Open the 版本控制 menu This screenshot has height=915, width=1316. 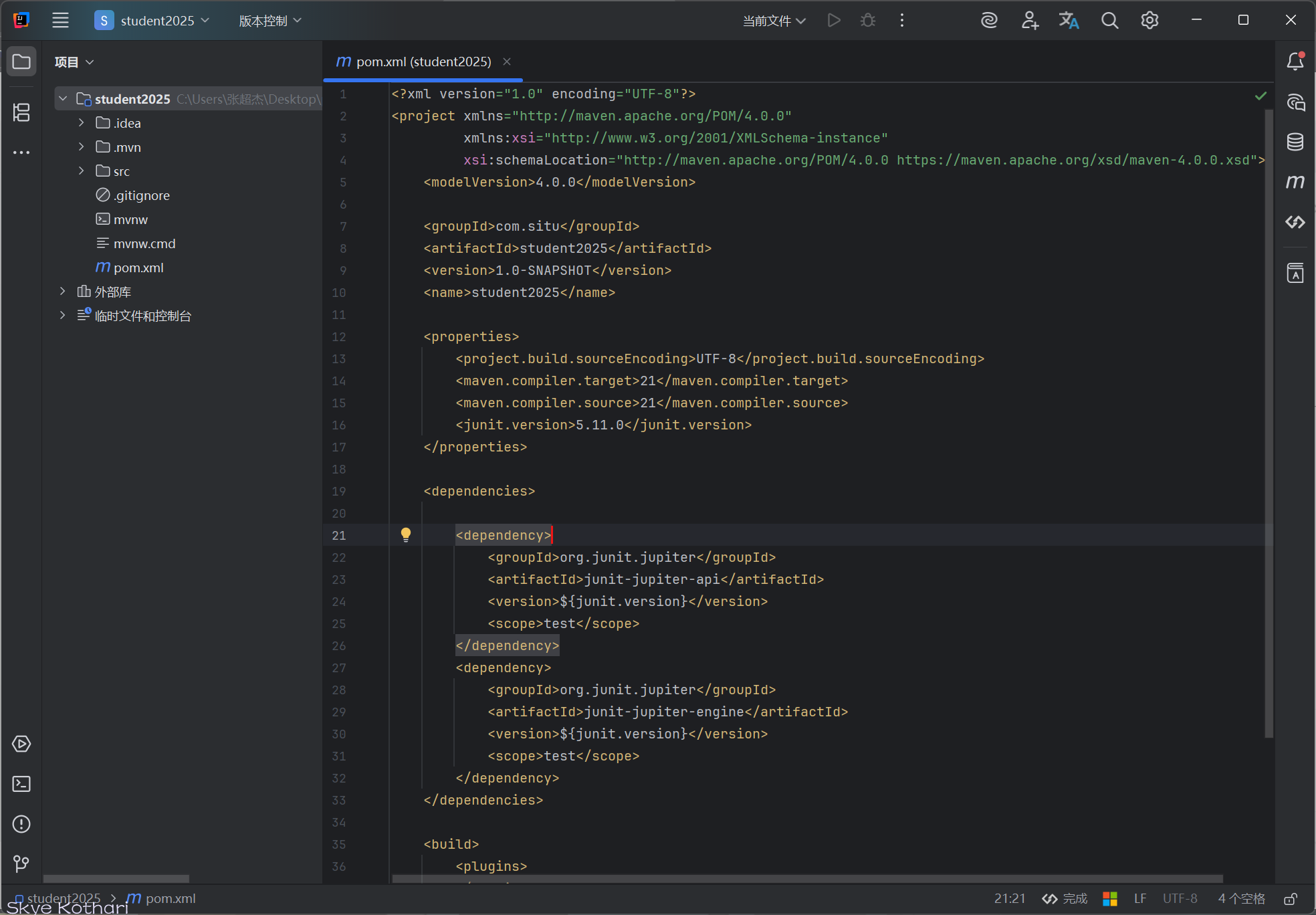270,21
